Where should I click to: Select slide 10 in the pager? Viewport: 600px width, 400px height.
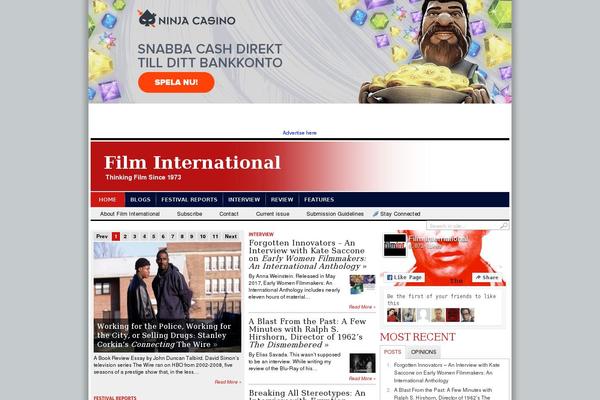click(x=203, y=236)
